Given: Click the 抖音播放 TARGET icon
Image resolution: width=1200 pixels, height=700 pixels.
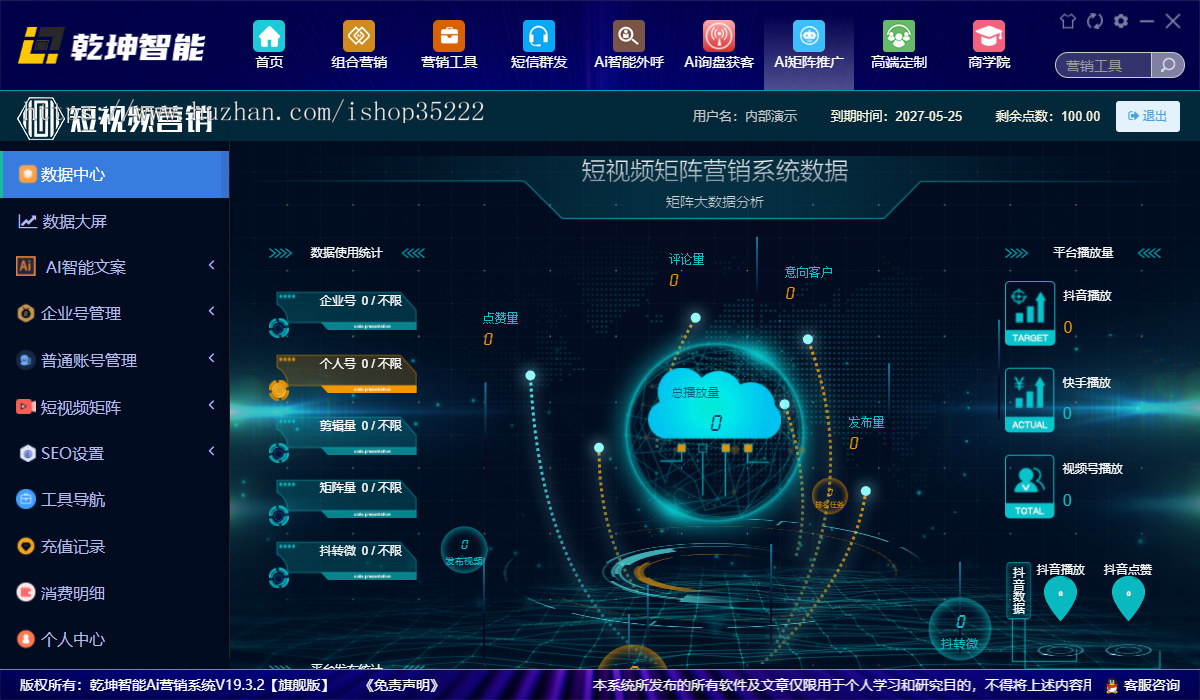Looking at the screenshot, I should coord(1029,313).
